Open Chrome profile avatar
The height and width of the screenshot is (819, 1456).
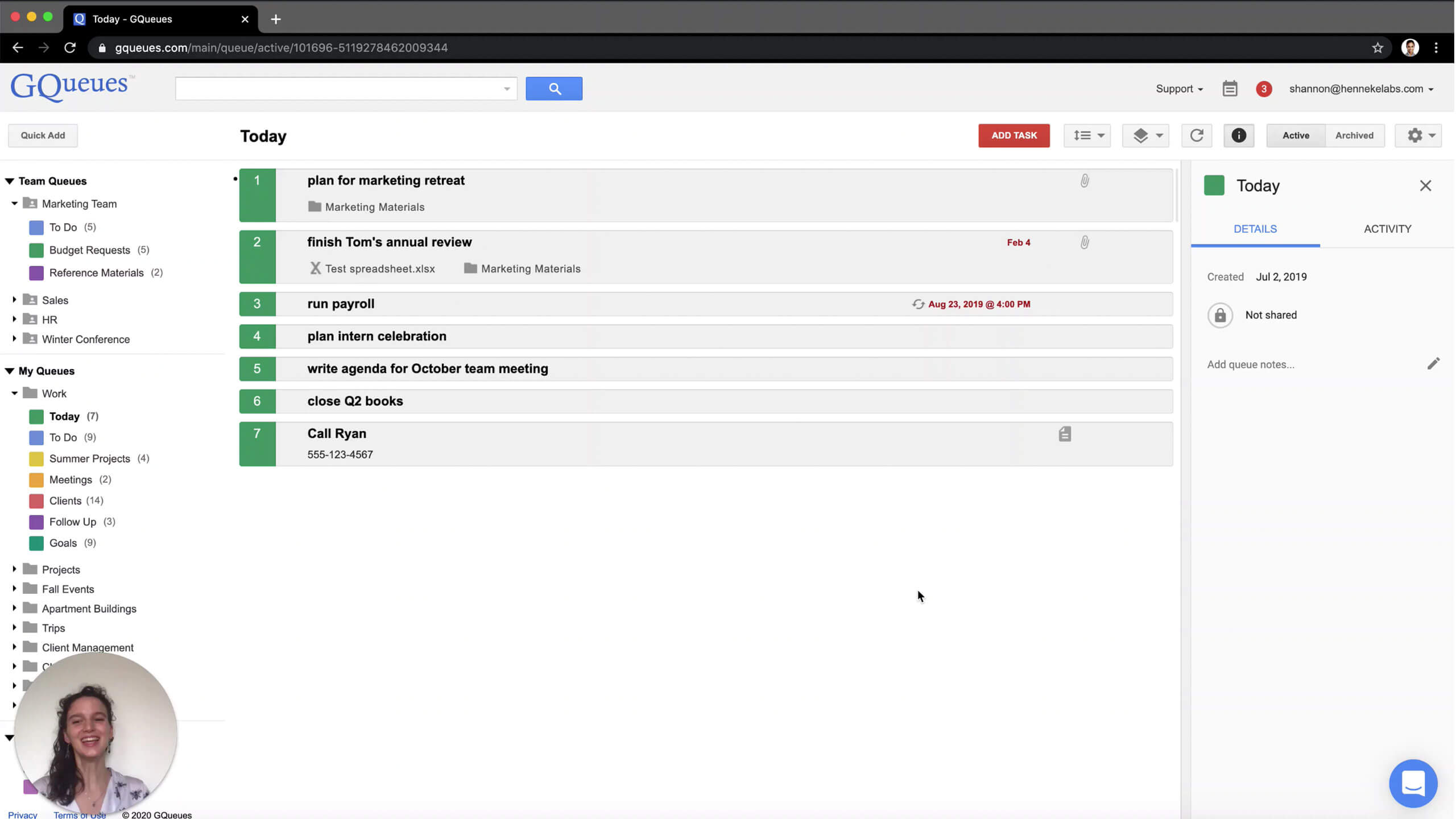(1410, 48)
